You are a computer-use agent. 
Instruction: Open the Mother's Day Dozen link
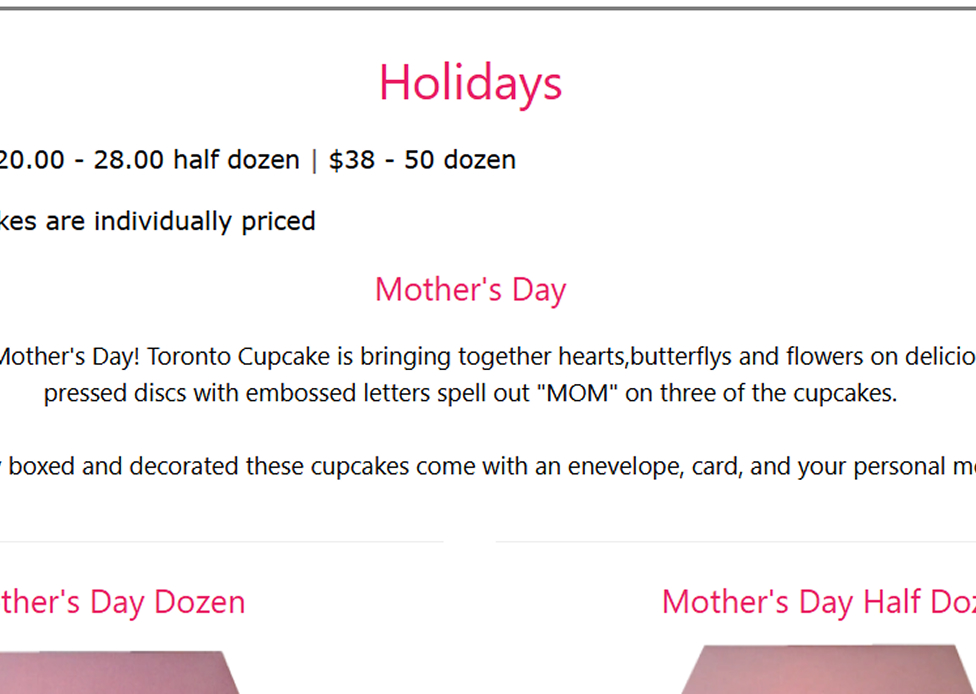coord(122,602)
